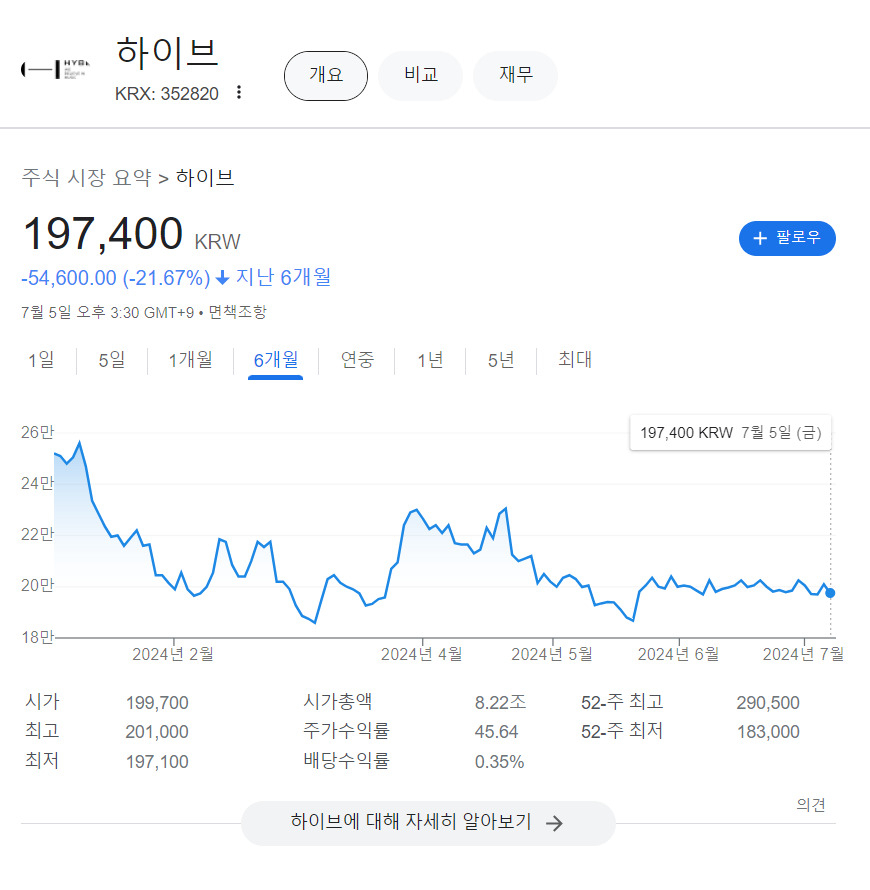Show the 1일 chart range

(41, 360)
